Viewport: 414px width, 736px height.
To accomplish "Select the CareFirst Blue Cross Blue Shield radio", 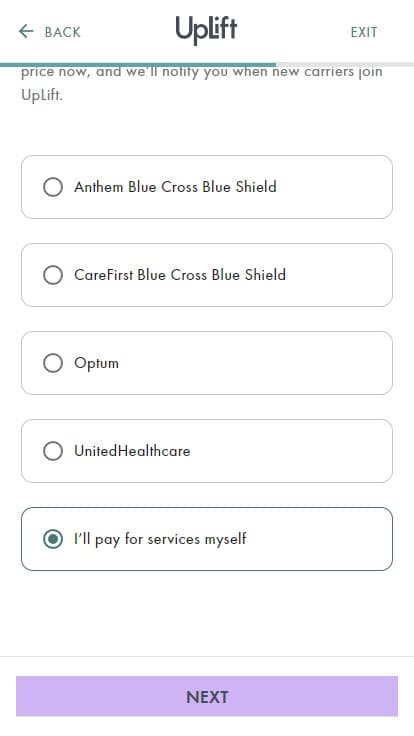I will [x=53, y=275].
